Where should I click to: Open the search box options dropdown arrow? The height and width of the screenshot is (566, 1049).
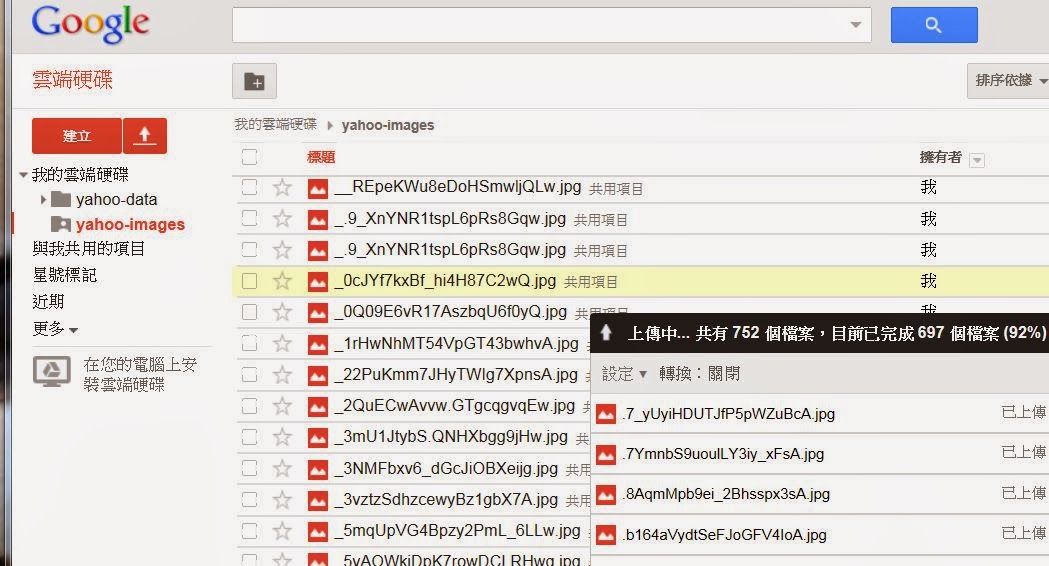(856, 25)
